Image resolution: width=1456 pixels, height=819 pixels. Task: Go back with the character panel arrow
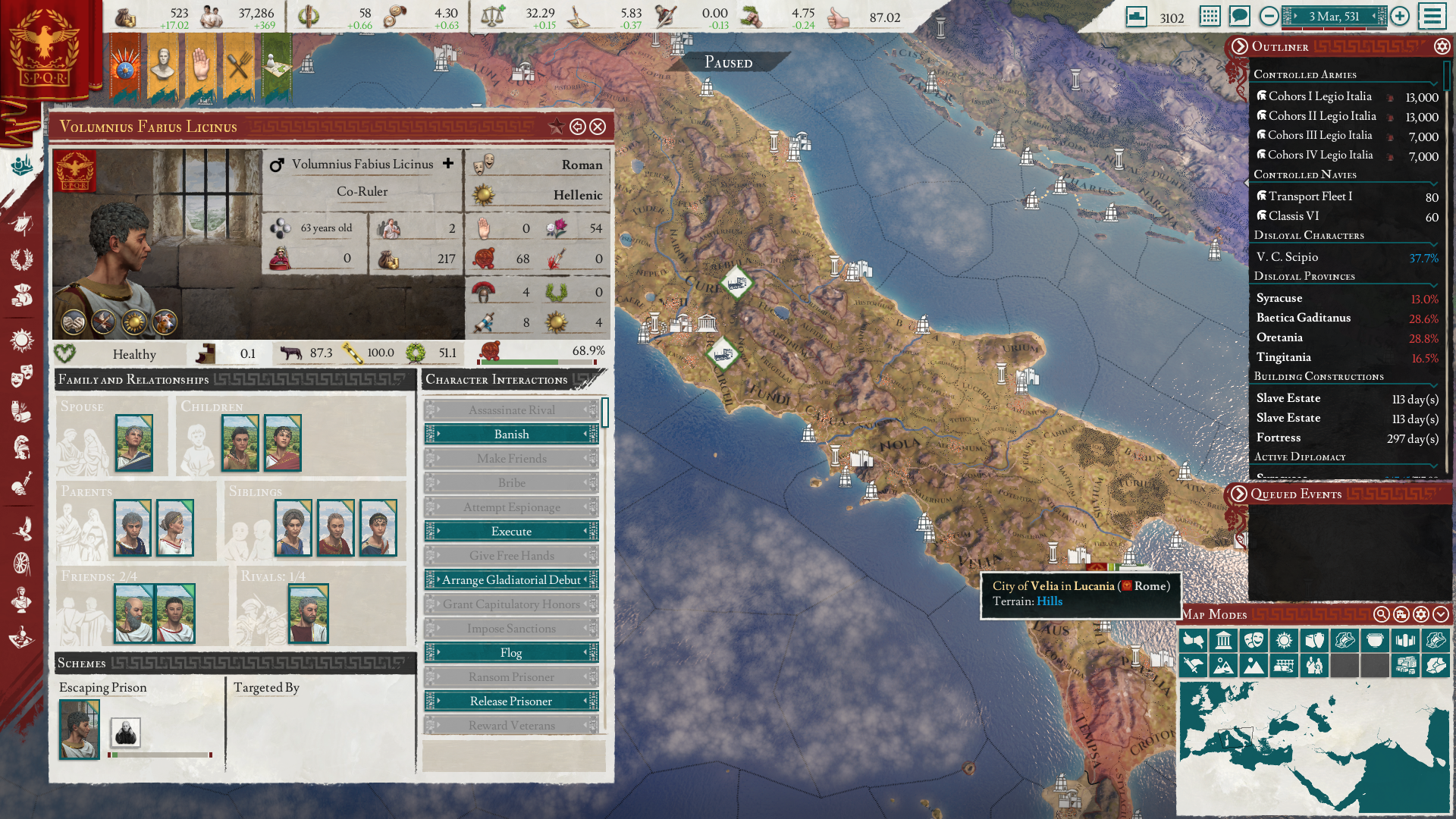(578, 127)
